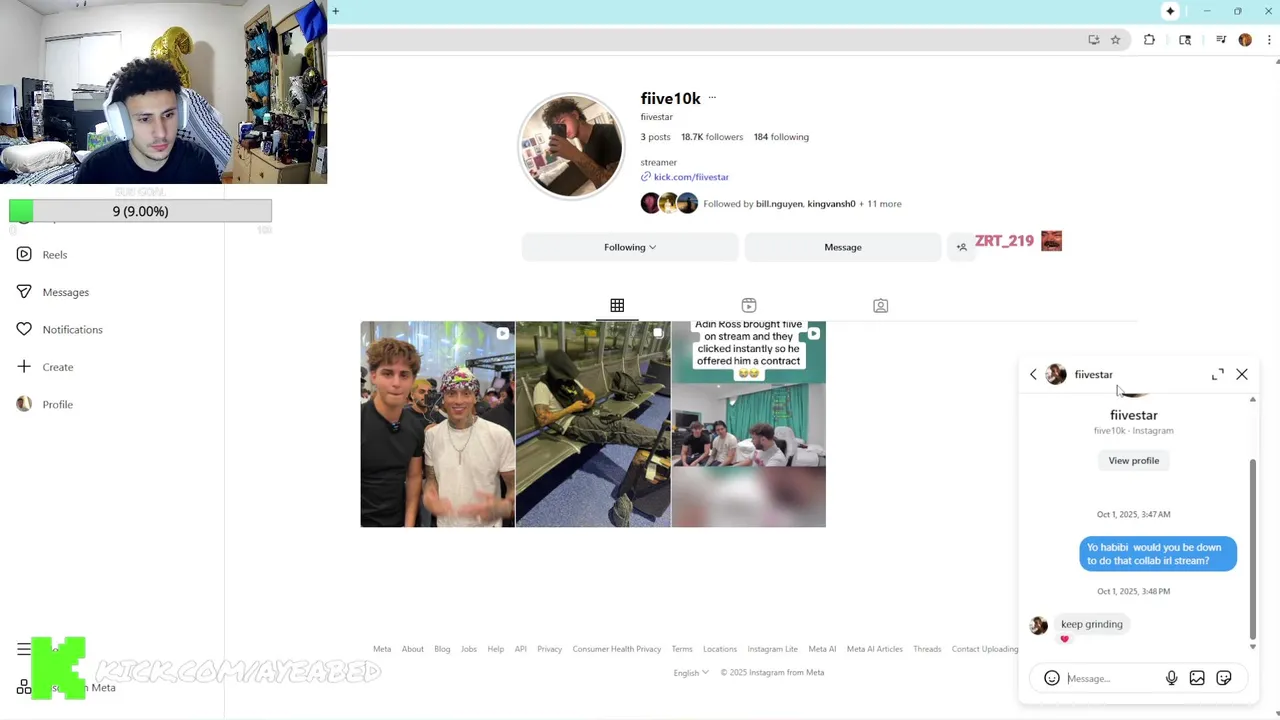Click the fiivestar name in chat header
Screen dimensions: 1280x720
(x=1093, y=374)
